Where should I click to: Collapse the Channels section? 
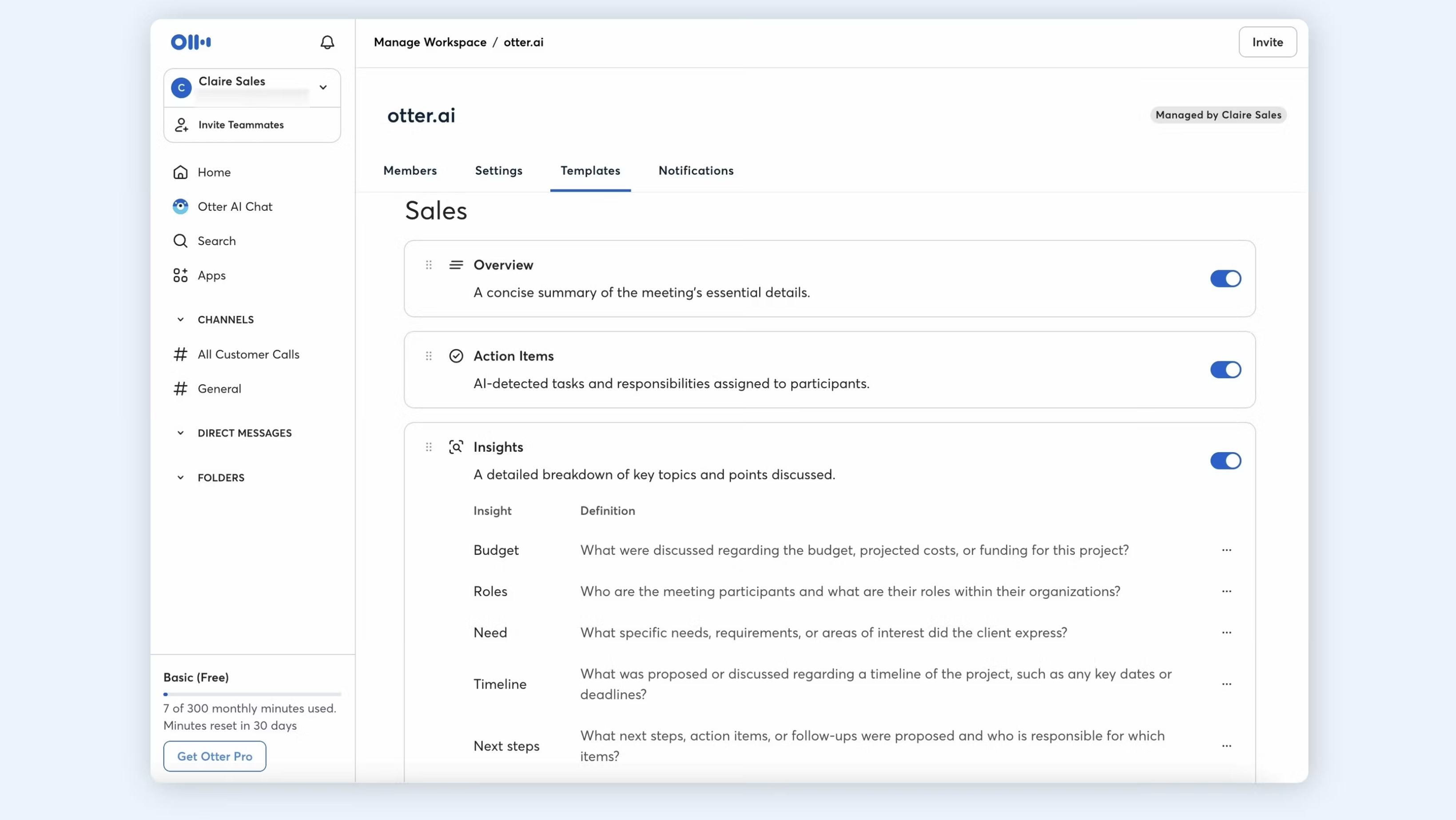[x=180, y=320]
